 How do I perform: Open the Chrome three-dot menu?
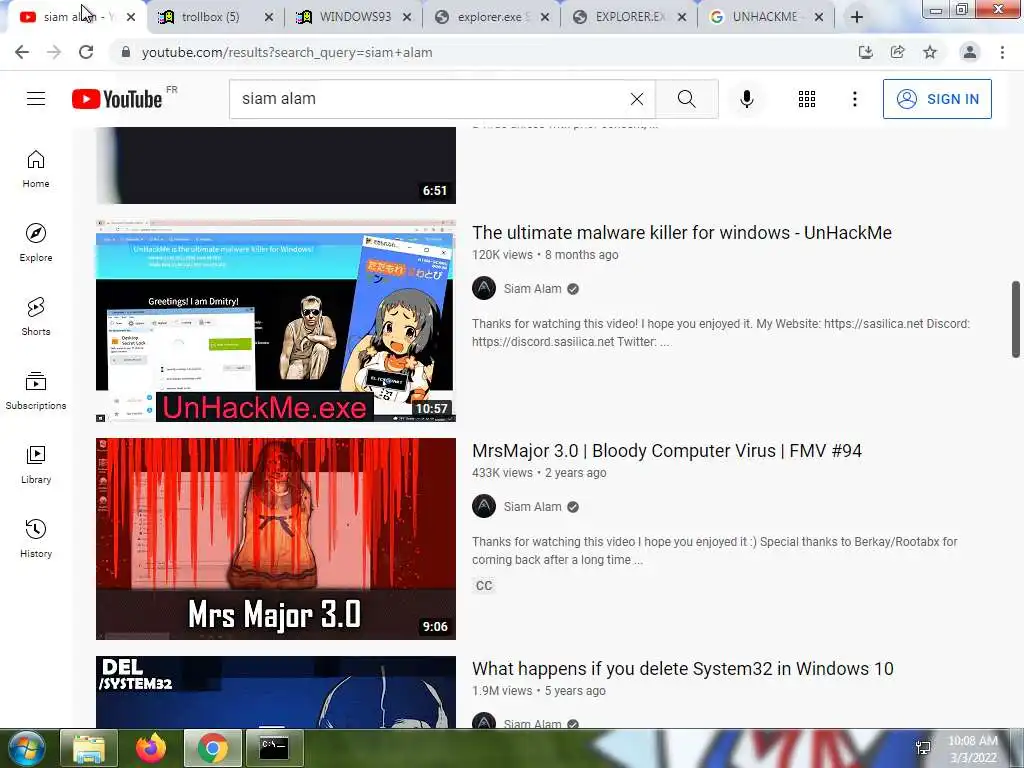click(x=1002, y=52)
